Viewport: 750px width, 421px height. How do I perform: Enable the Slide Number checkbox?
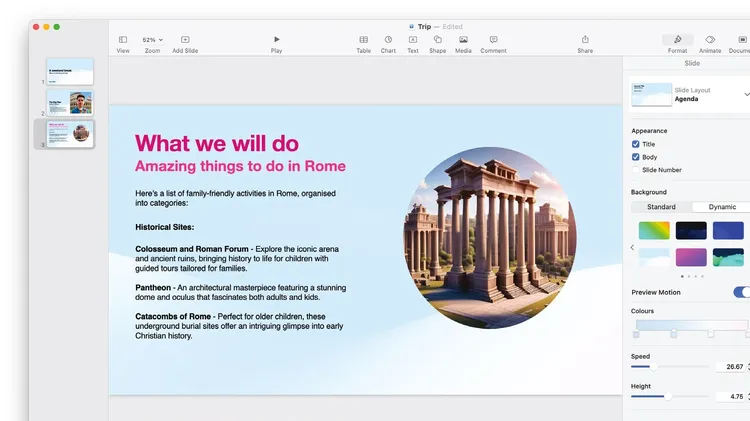[x=636, y=170]
